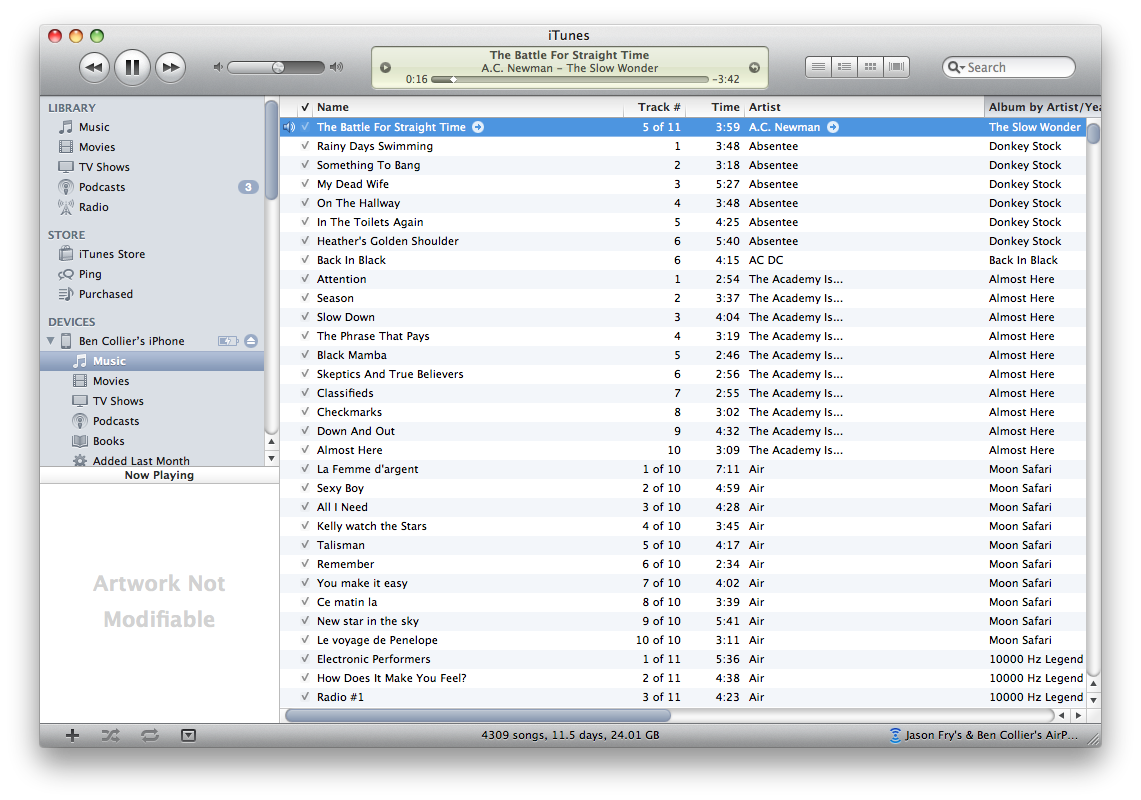Open the search magnifier options dropdown
The image size is (1141, 800).
click(955, 67)
